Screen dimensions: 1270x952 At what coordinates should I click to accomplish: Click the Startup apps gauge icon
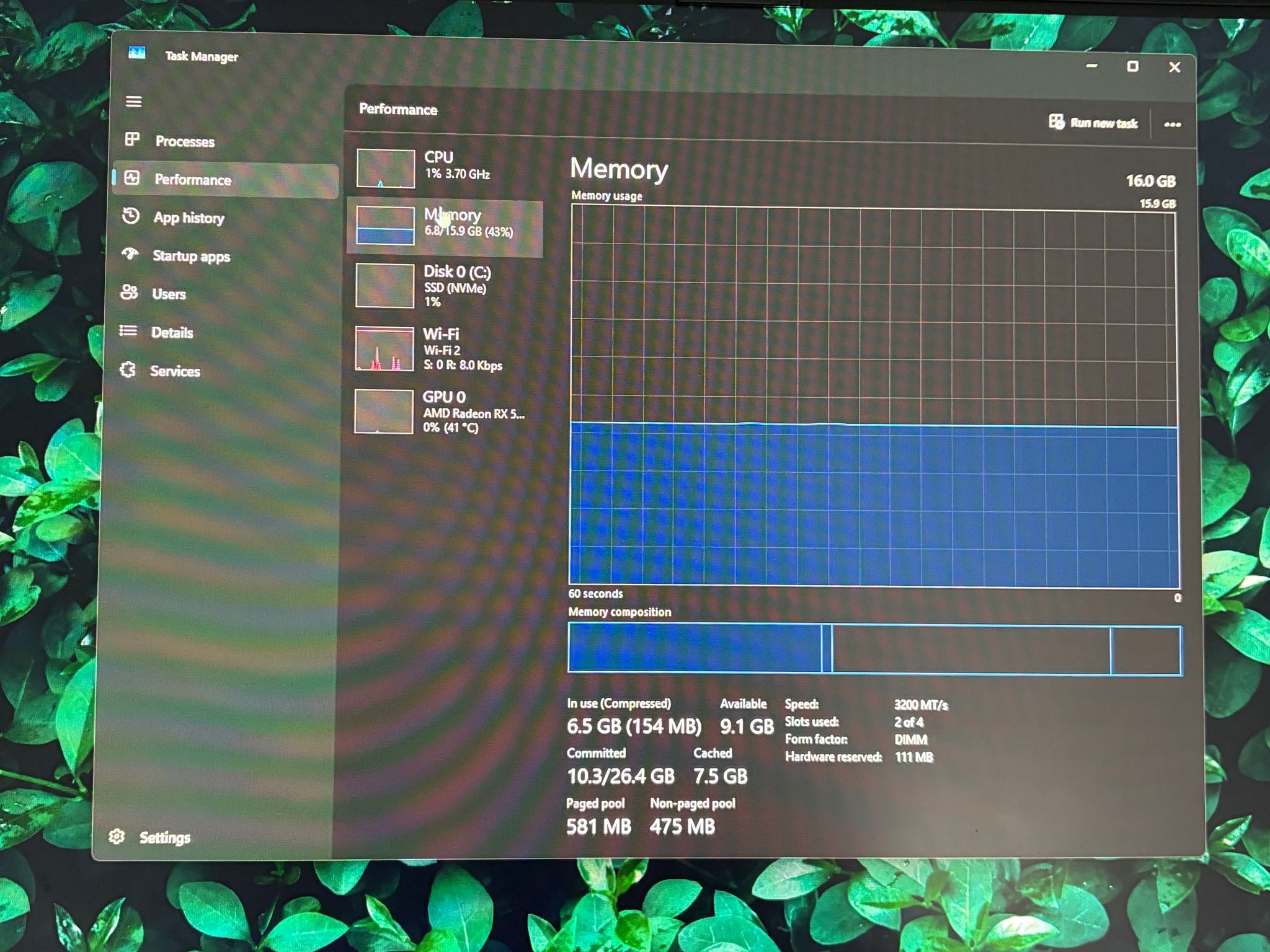(130, 253)
